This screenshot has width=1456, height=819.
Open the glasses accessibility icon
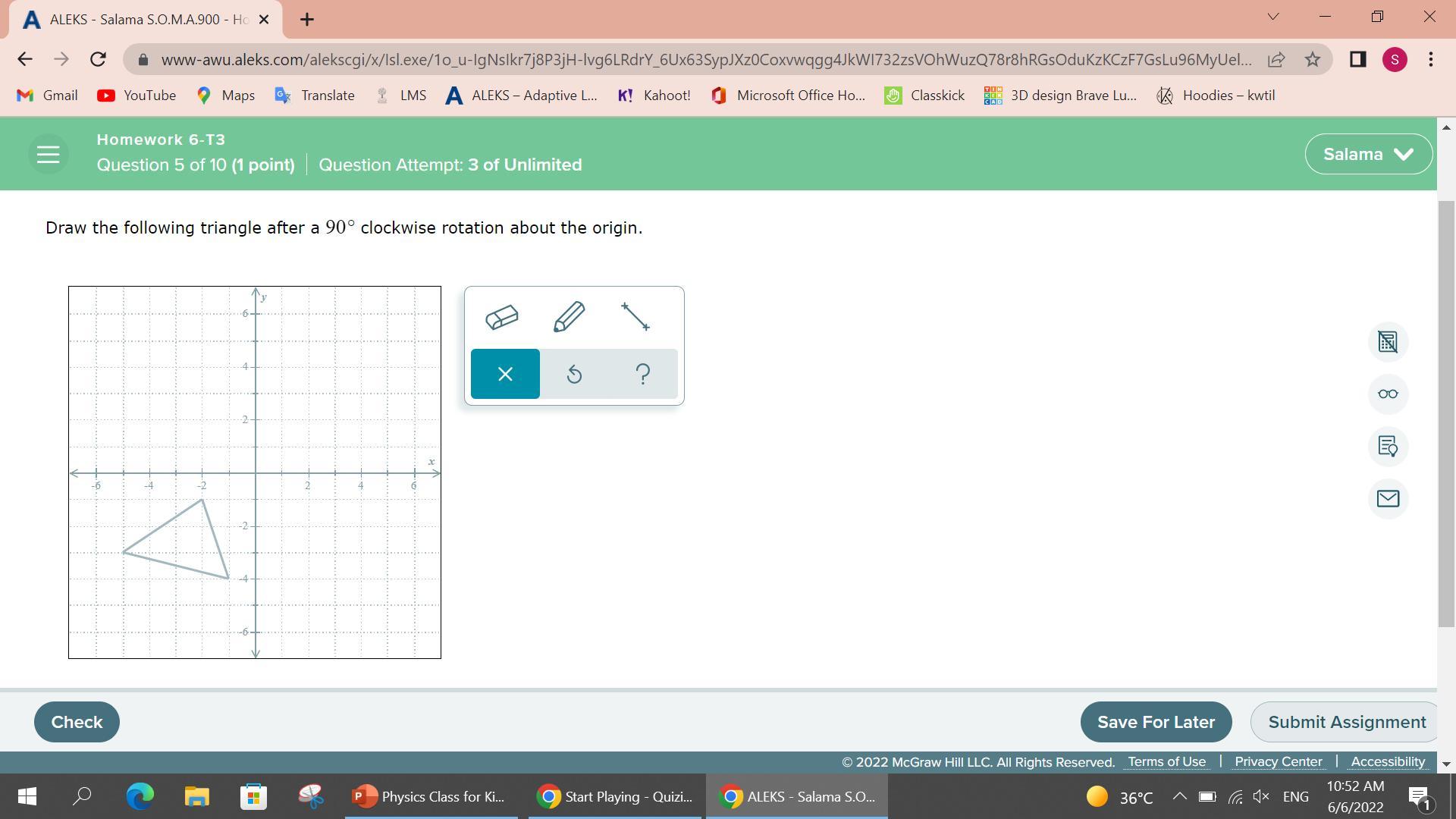pyautogui.click(x=1388, y=394)
